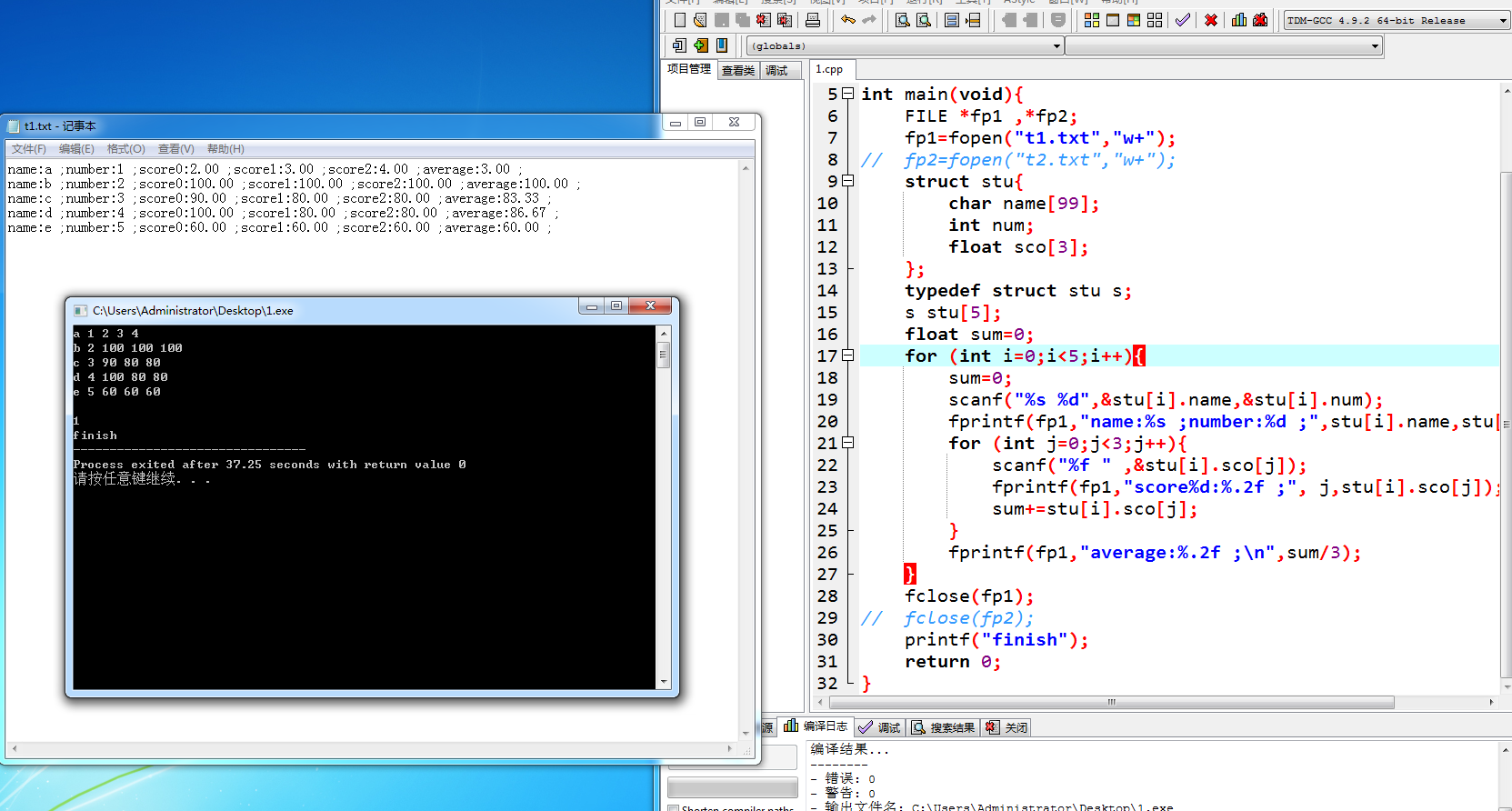
Task: Click the 关闭 bottom panel tab
Action: (1006, 727)
